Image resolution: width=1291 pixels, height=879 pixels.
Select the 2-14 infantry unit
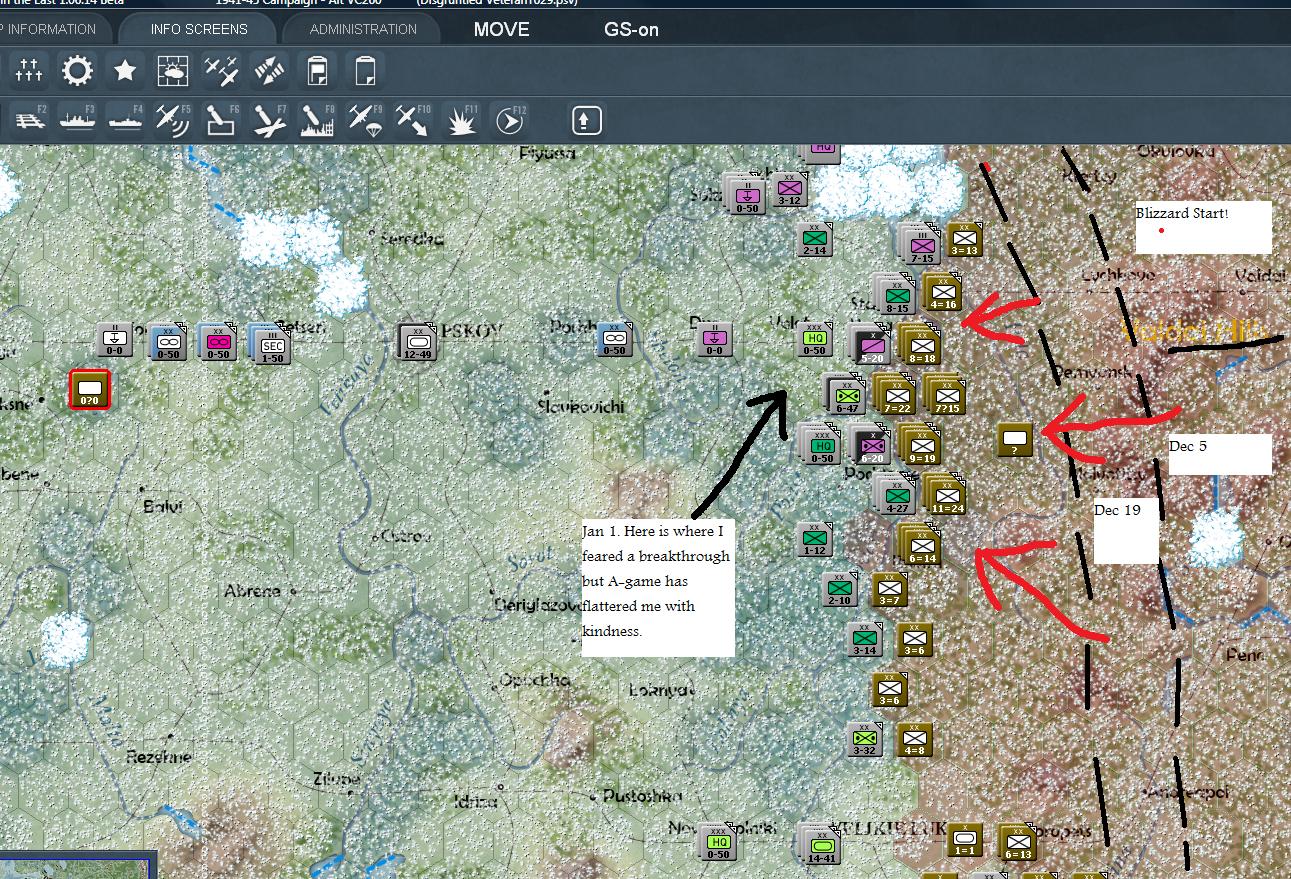click(815, 239)
